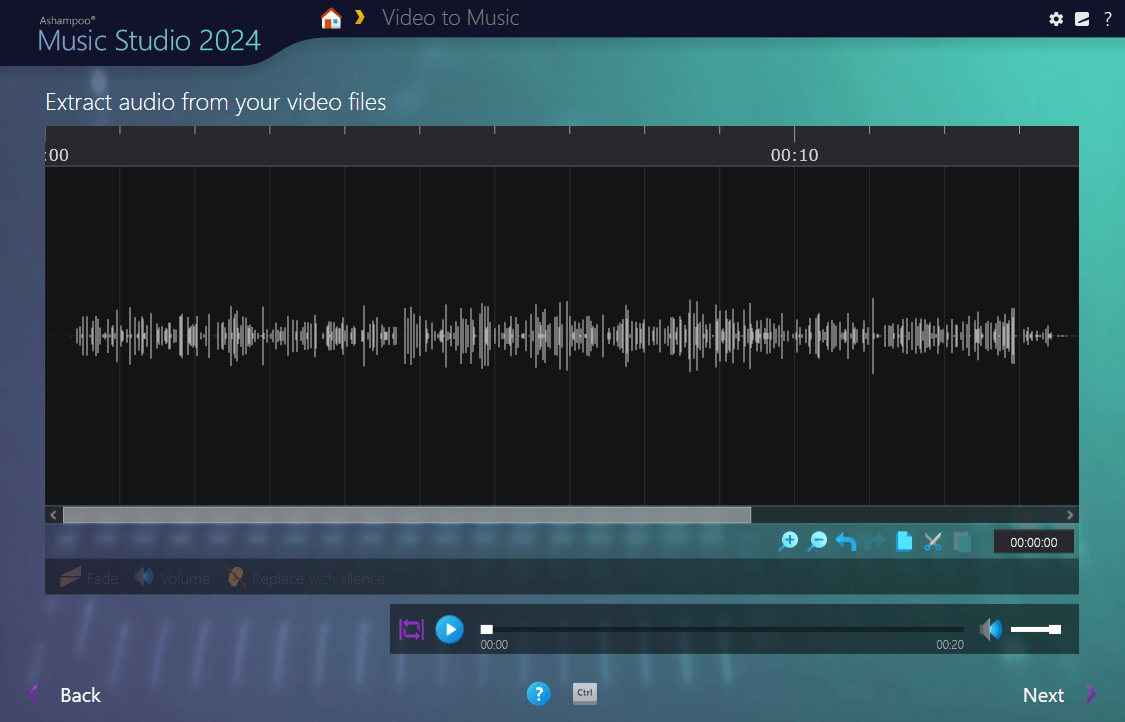Proceed by clicking Next

1043,694
